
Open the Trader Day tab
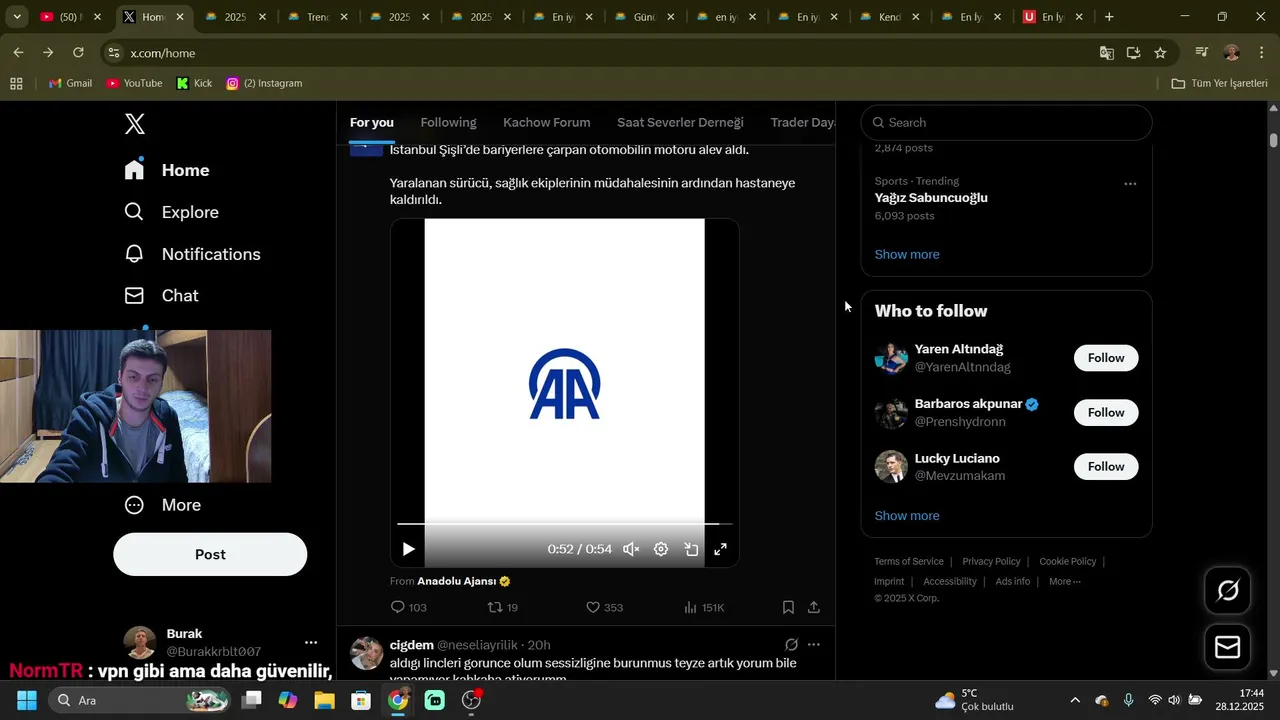(802, 123)
